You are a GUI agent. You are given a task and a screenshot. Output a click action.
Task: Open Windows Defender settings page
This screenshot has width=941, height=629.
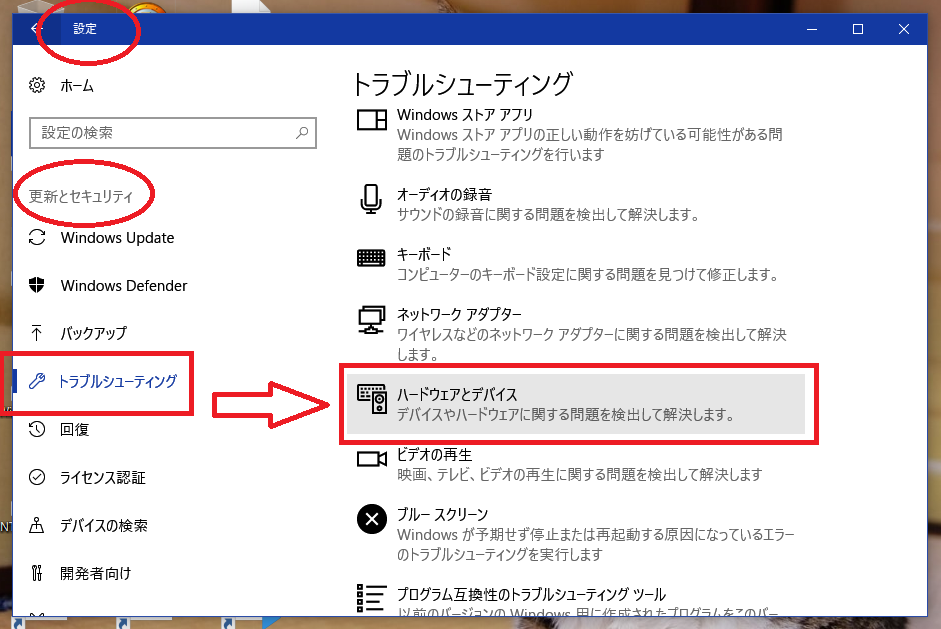(x=124, y=286)
